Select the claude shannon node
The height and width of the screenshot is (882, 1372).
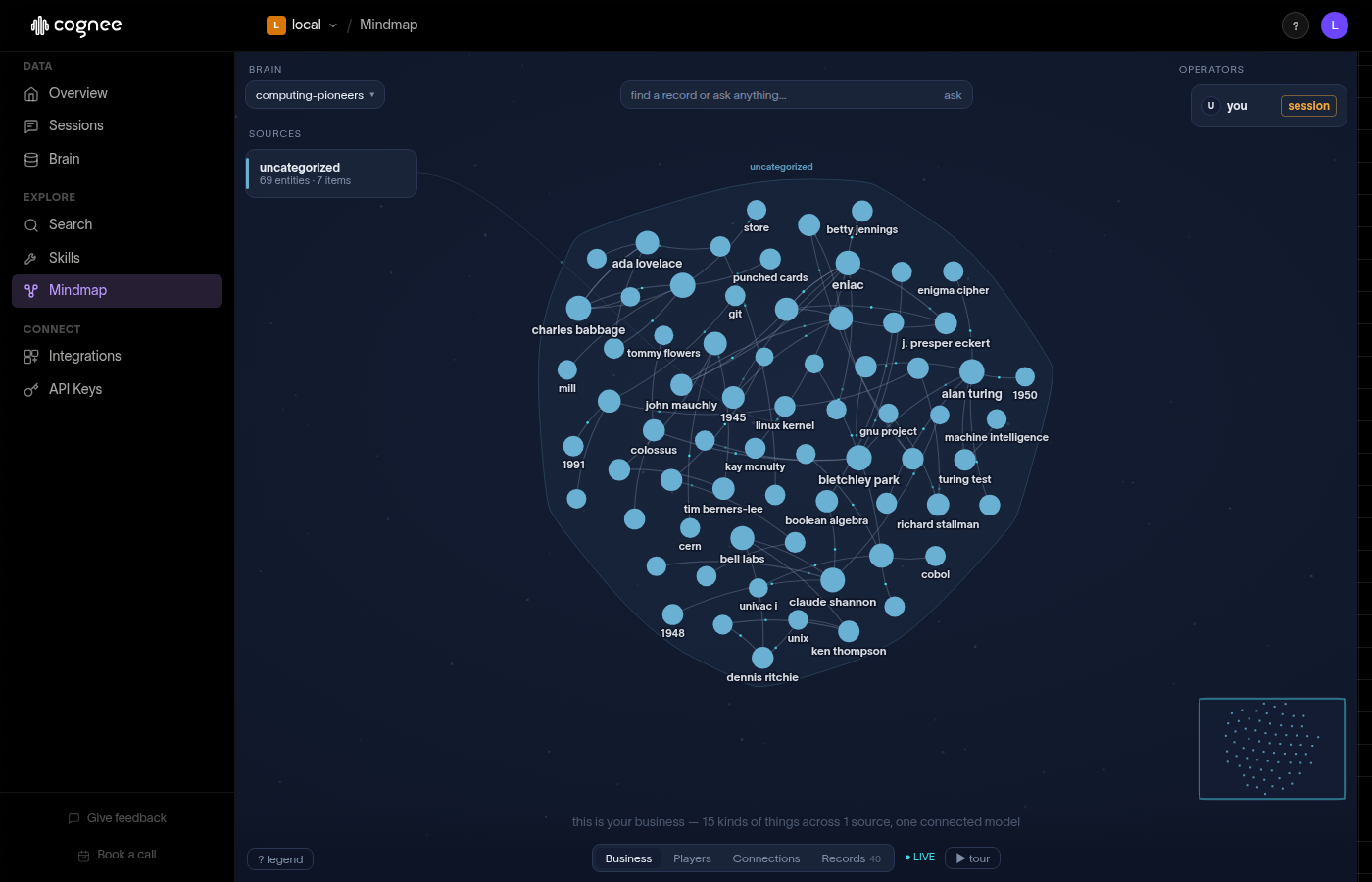coord(832,580)
